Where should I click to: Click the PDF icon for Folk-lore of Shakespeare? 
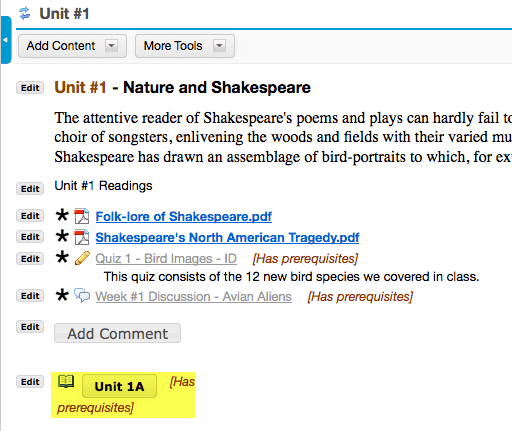click(82, 216)
